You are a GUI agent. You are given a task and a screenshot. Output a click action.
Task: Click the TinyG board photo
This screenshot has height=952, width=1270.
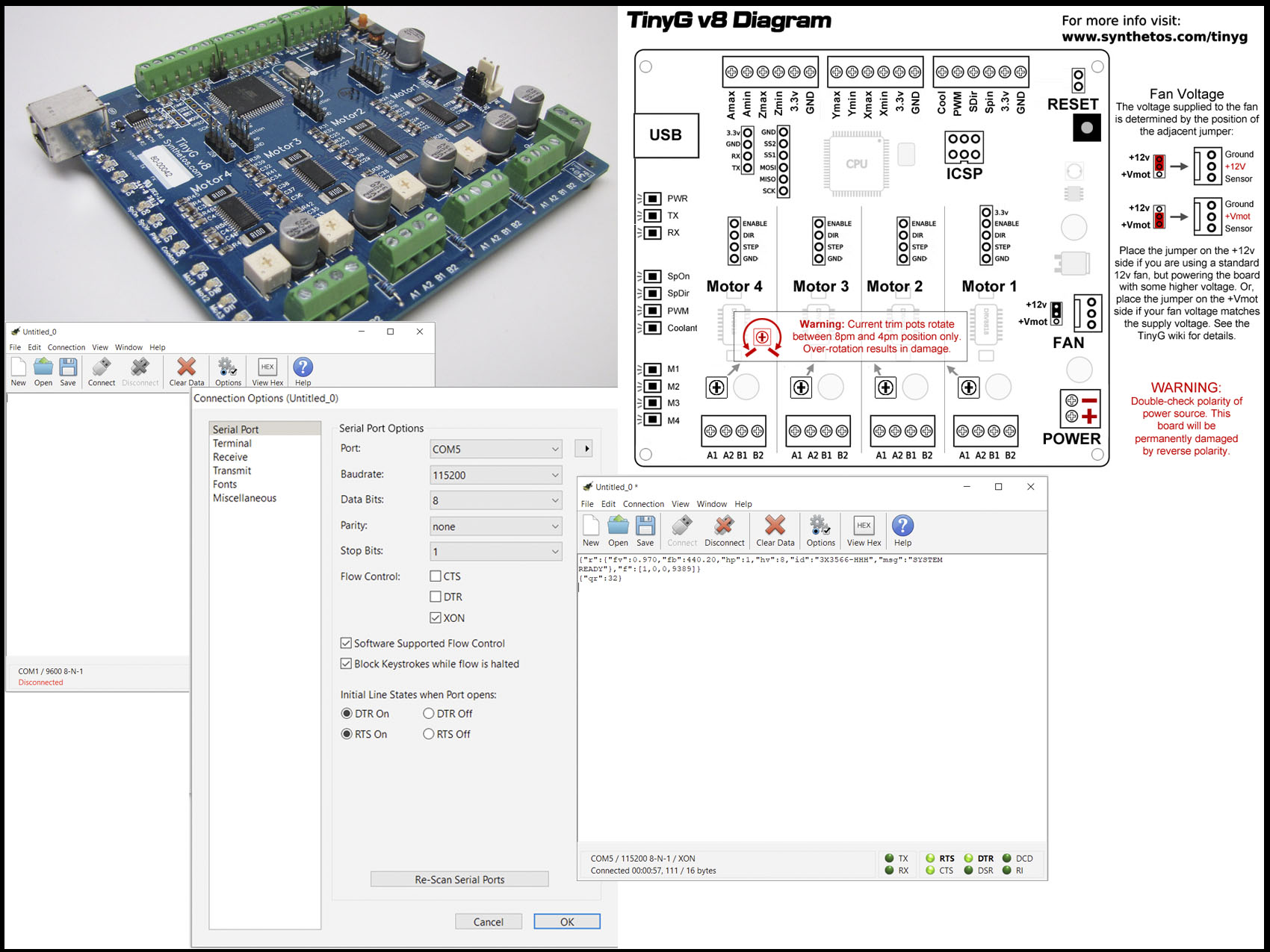tap(311, 164)
